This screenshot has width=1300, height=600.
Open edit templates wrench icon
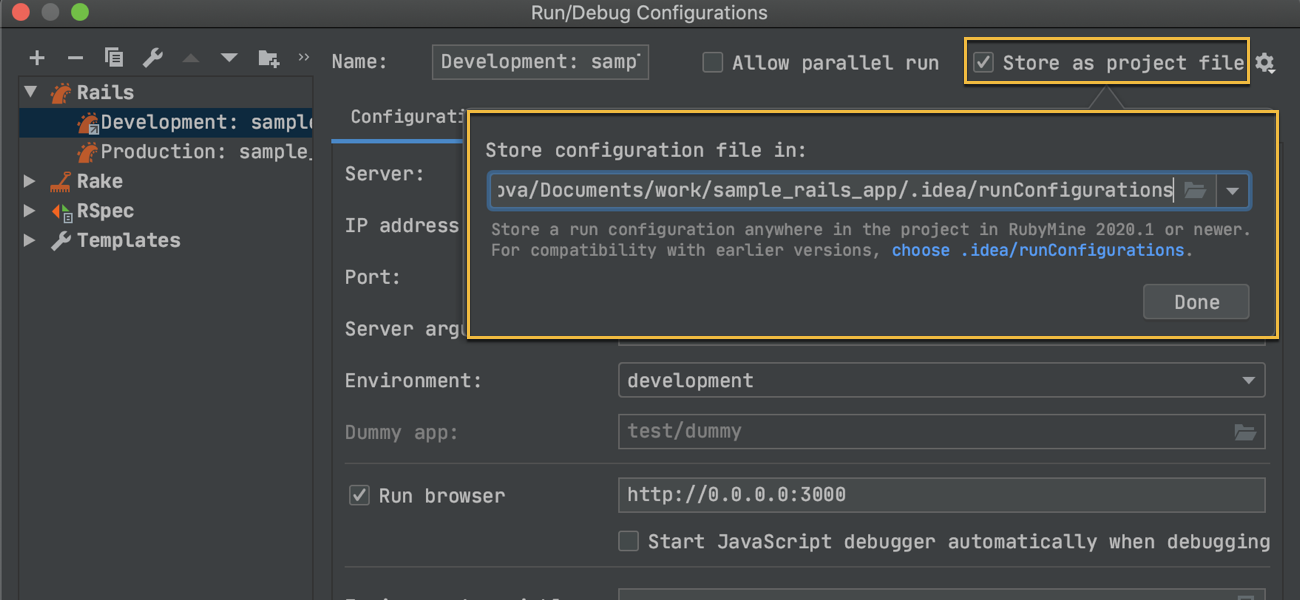(153, 58)
